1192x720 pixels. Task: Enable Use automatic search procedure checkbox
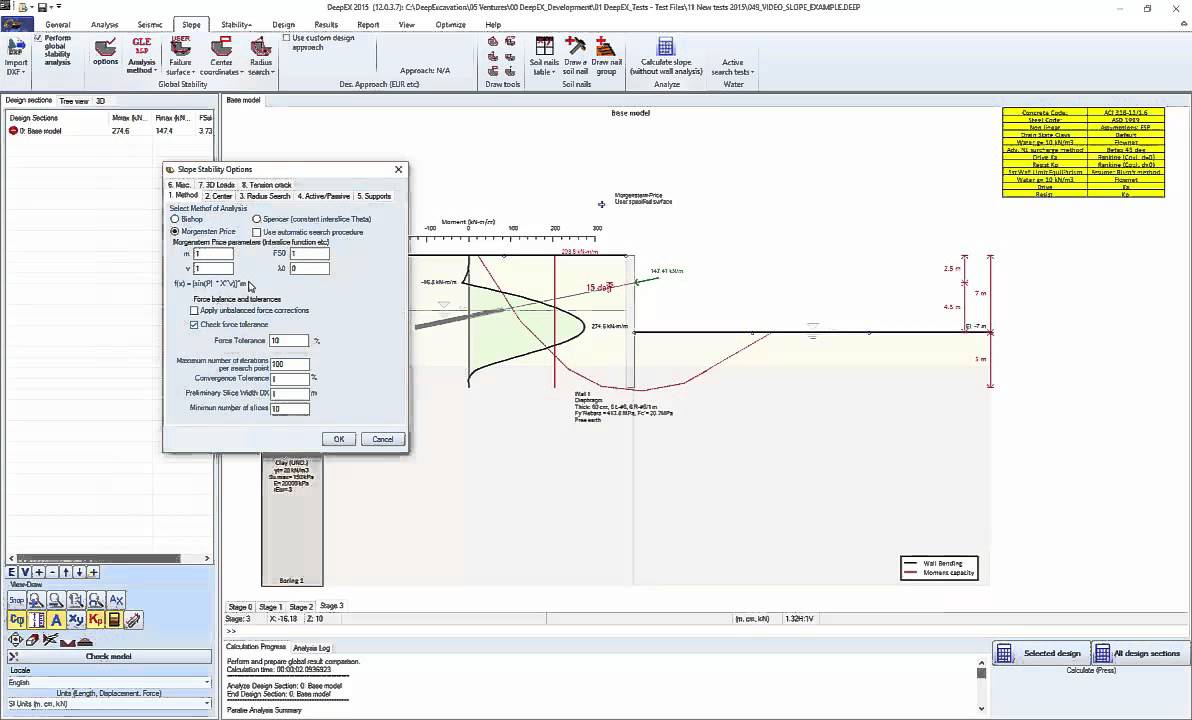pyautogui.click(x=257, y=232)
